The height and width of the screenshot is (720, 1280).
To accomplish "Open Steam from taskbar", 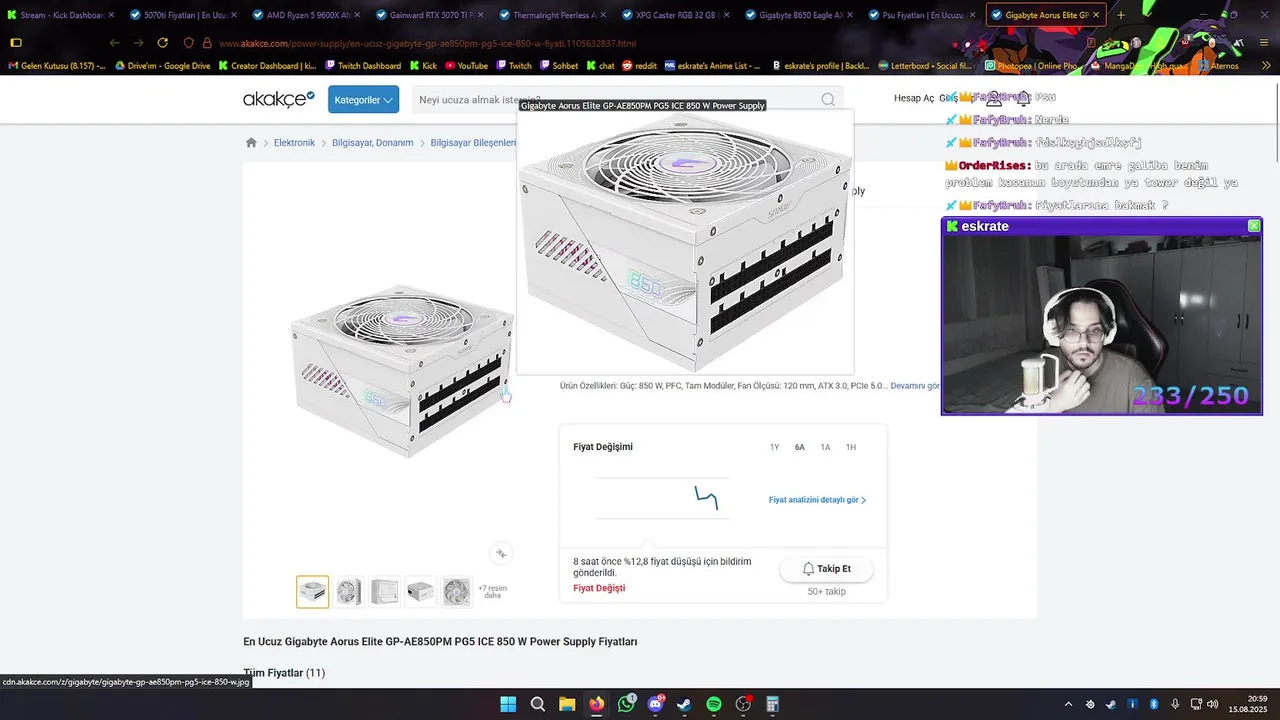I will click(684, 704).
